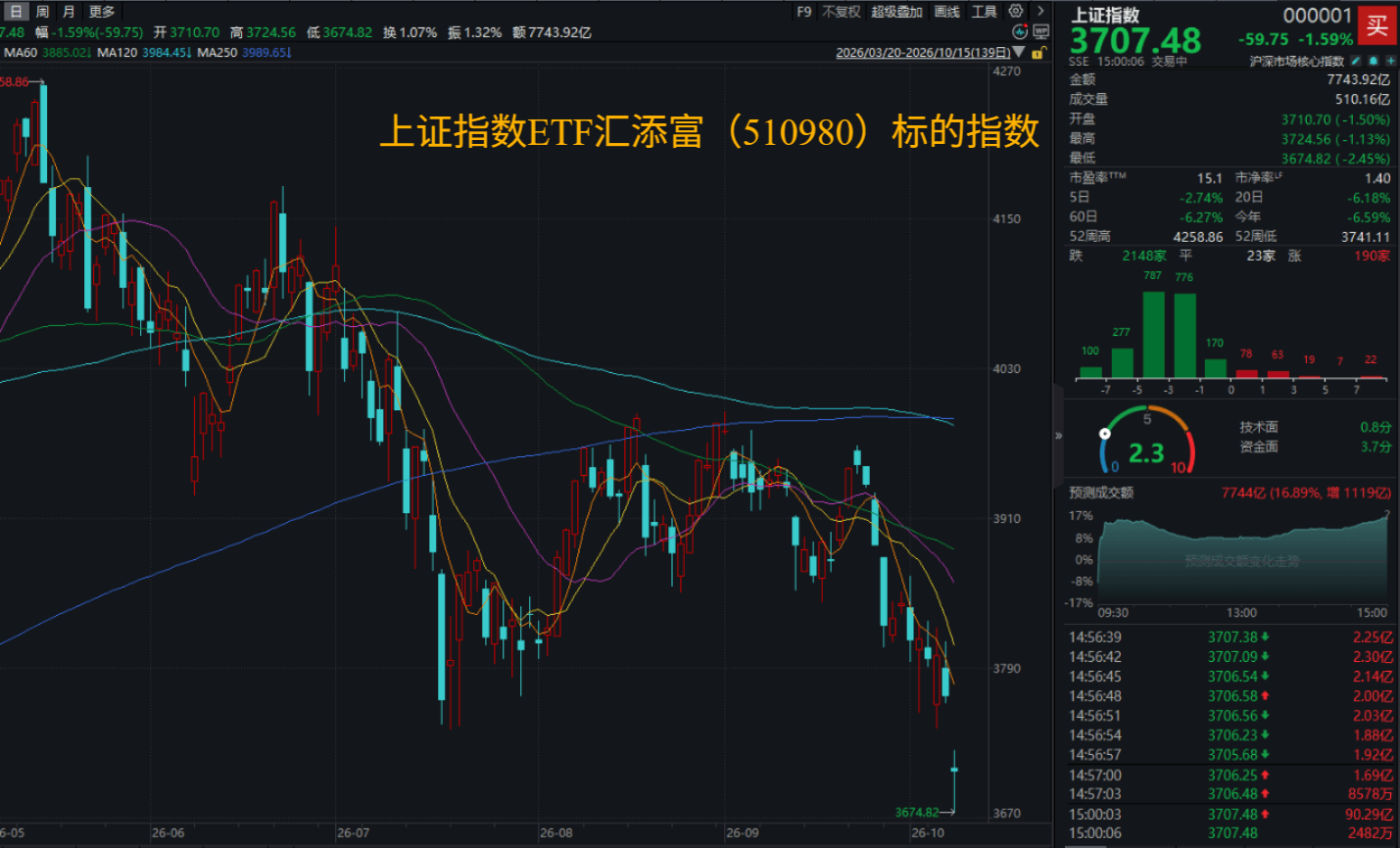Click the date range 2026/03/20-2026/10/15 link

coord(923,53)
